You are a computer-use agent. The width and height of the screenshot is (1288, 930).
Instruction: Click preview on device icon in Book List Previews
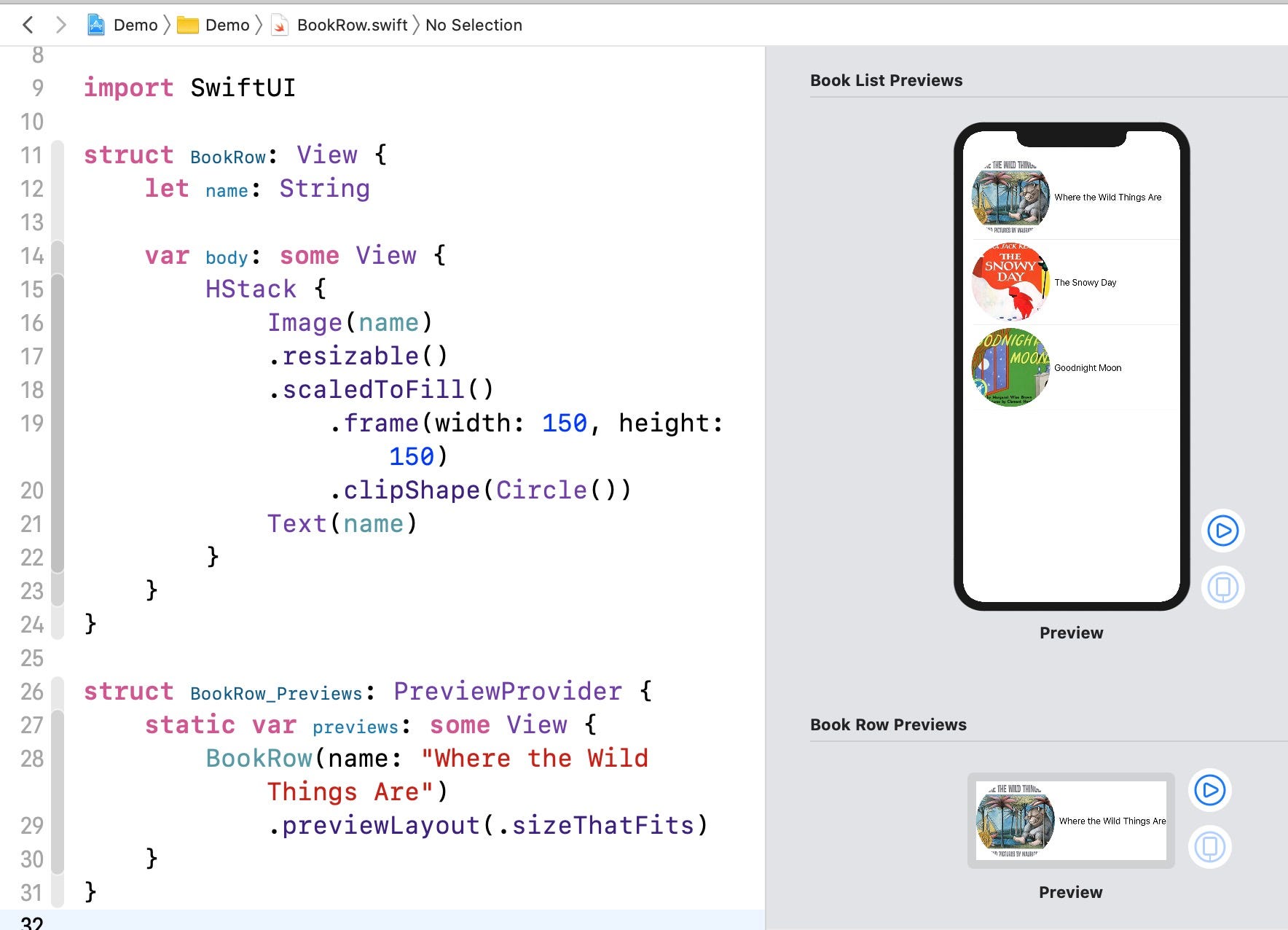tap(1222, 587)
